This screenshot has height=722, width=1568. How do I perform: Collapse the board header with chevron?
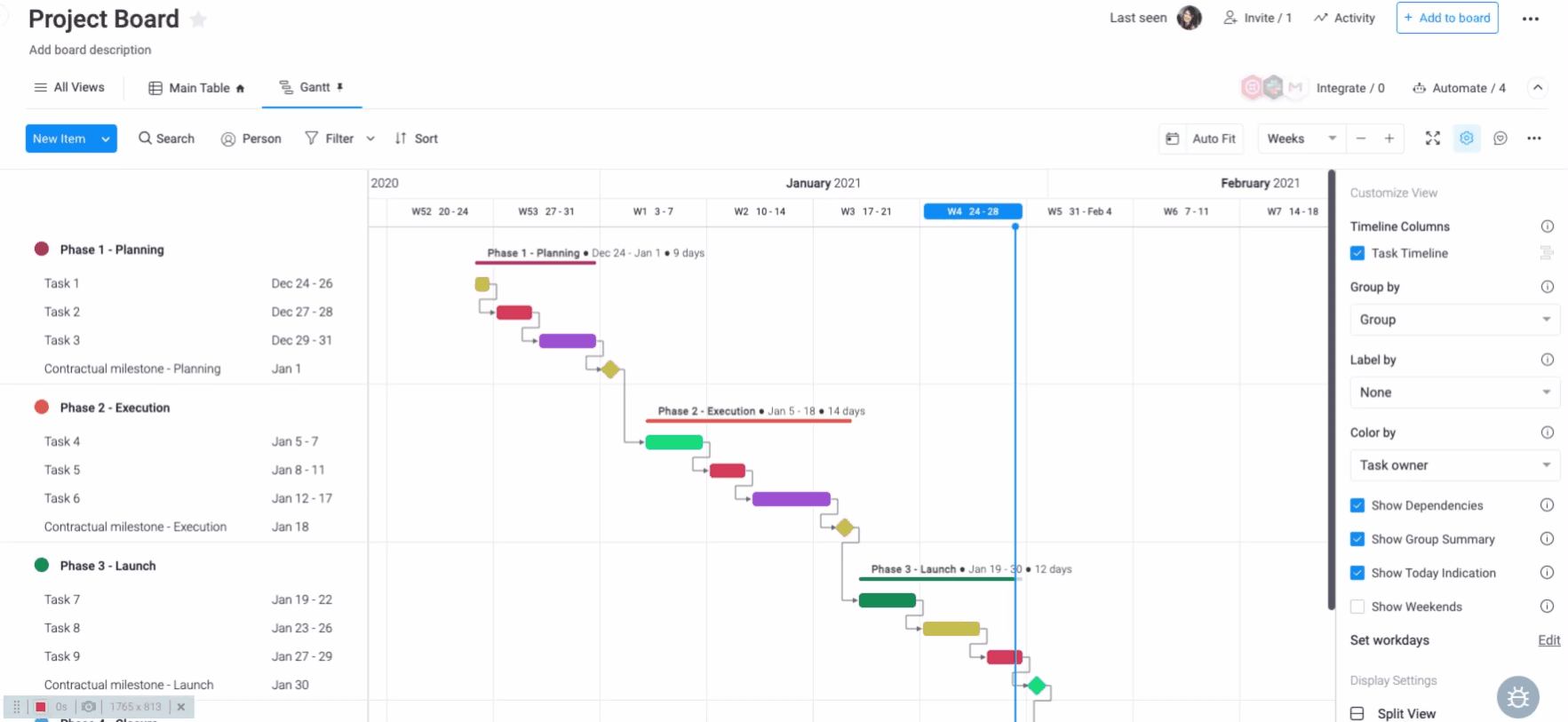point(1538,87)
